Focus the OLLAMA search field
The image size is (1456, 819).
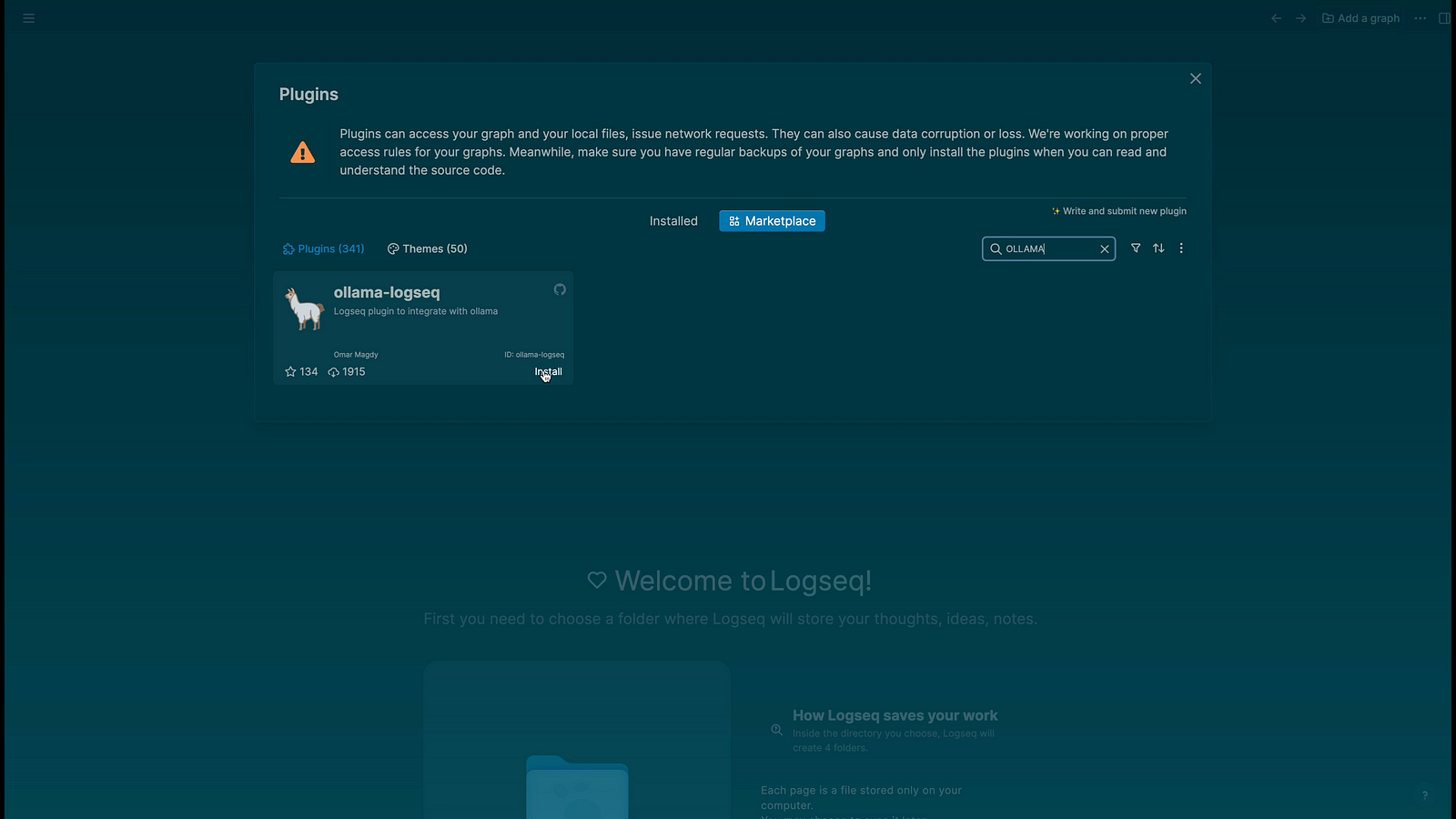(1046, 249)
